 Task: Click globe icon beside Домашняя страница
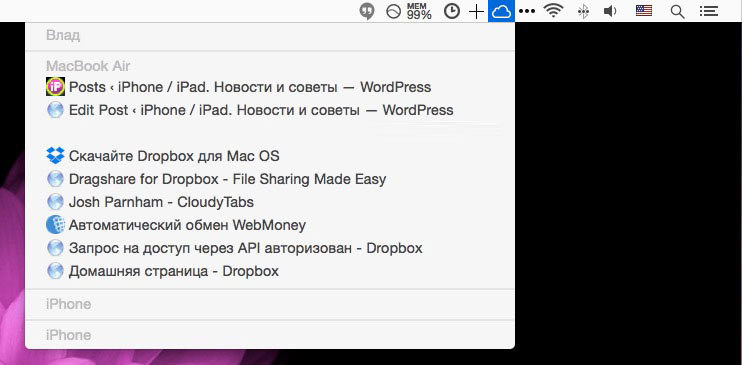tap(55, 271)
